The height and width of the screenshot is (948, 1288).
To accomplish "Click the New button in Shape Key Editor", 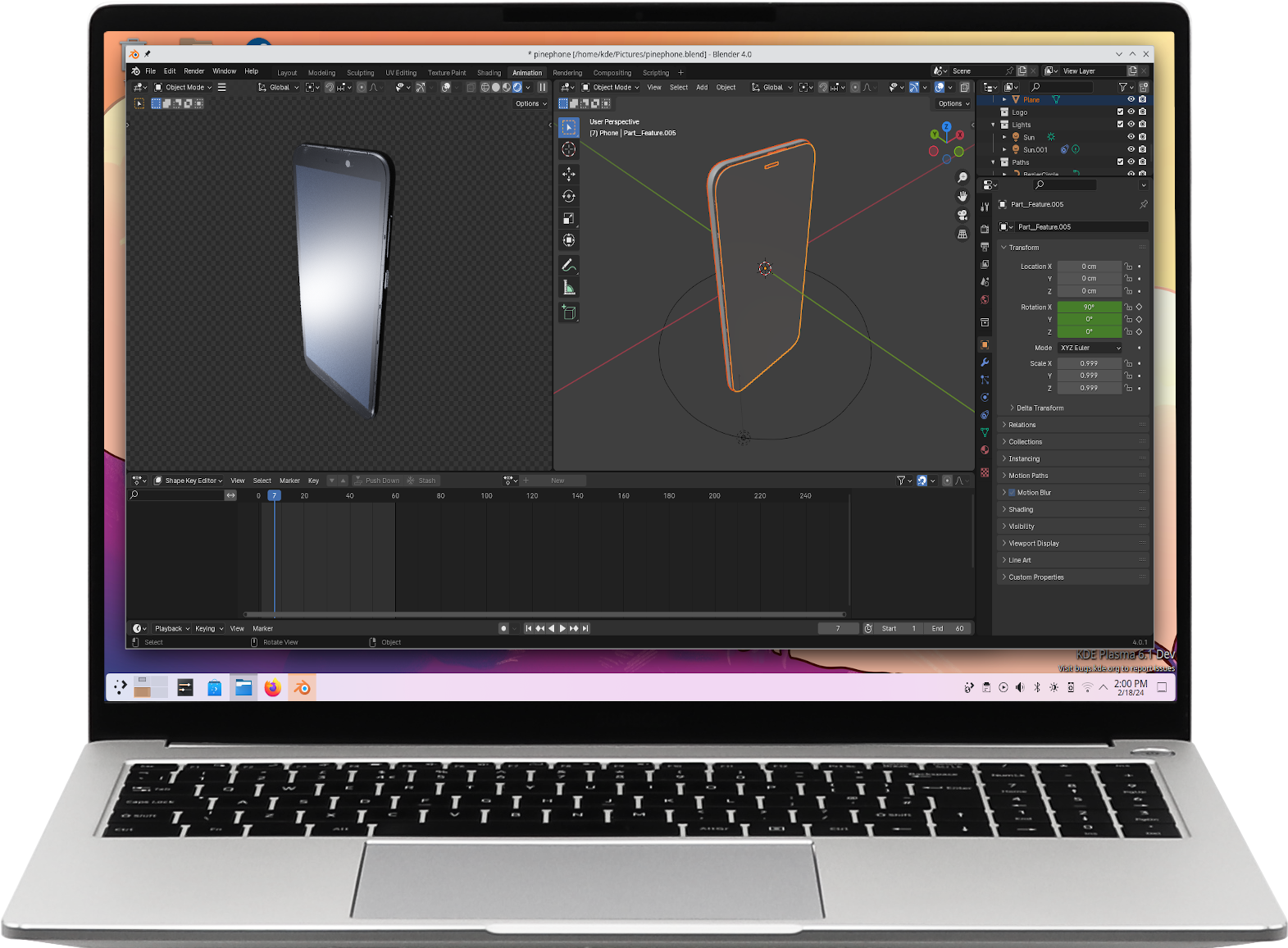I will click(x=558, y=481).
